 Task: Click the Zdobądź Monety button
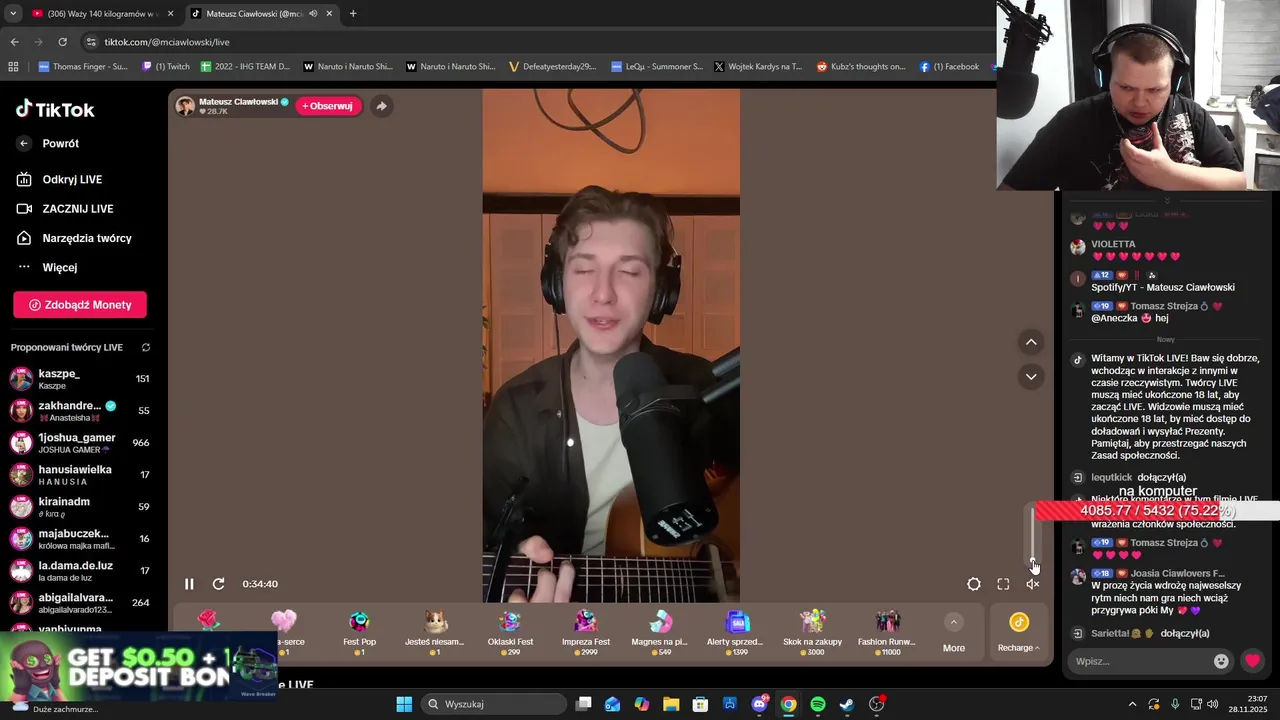pos(80,305)
